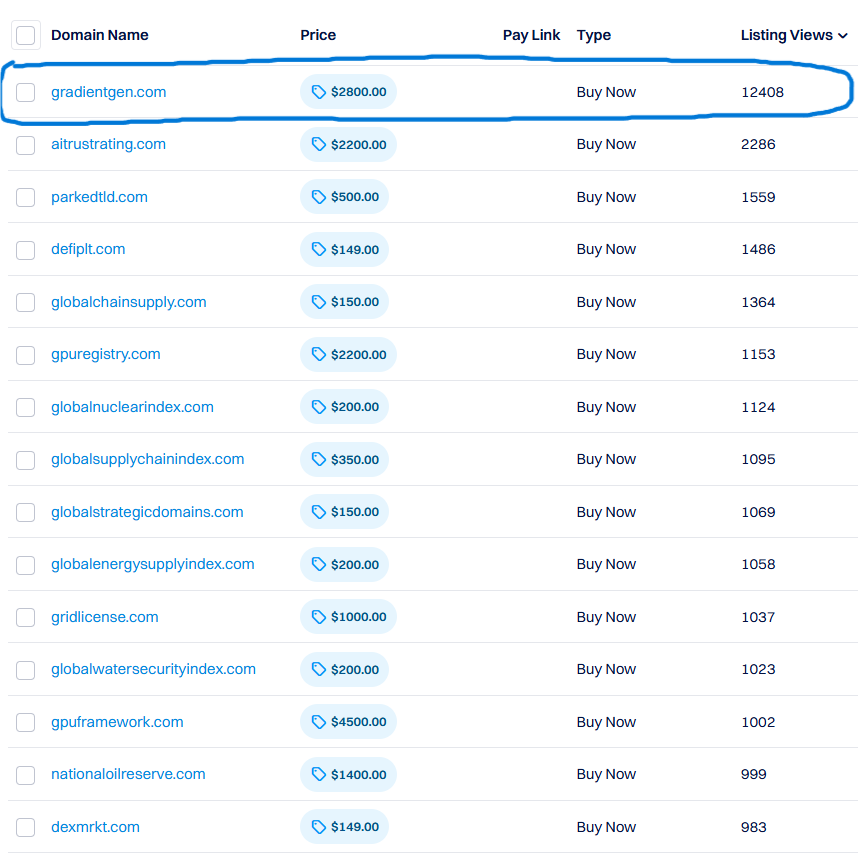The image size is (858, 858).
Task: Open gpuregistry.com domain link
Action: 106,354
